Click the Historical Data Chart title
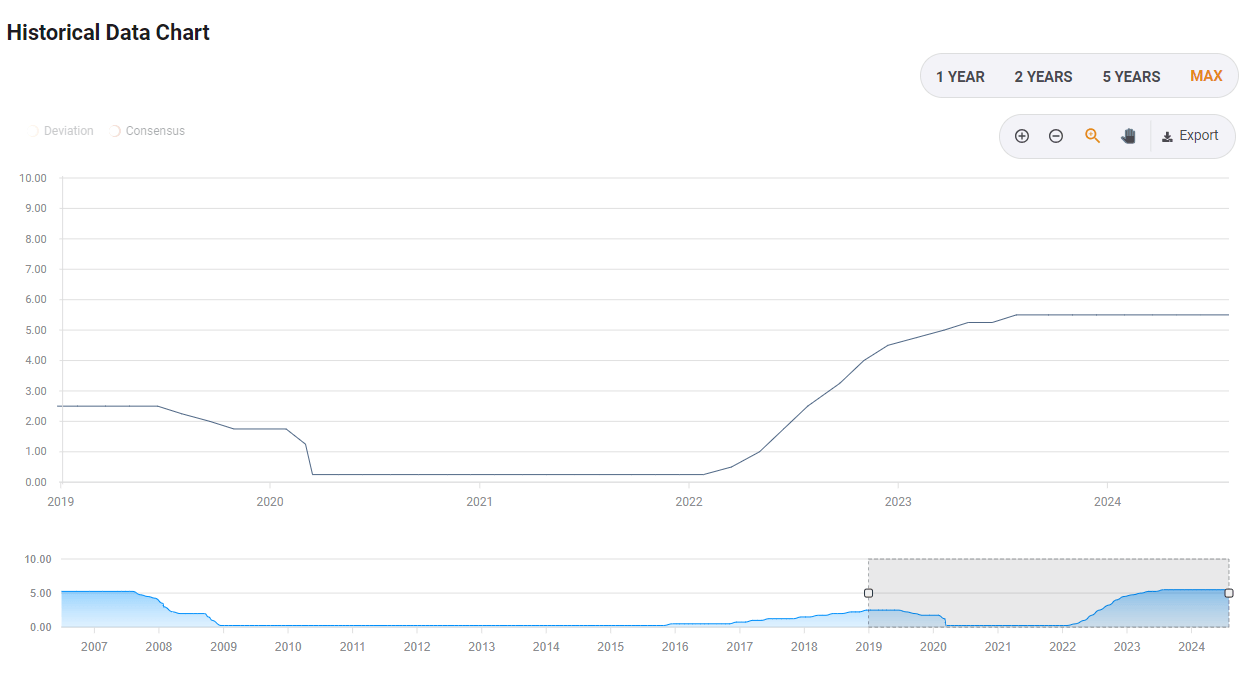Viewport: 1247px width, 680px height. click(107, 32)
